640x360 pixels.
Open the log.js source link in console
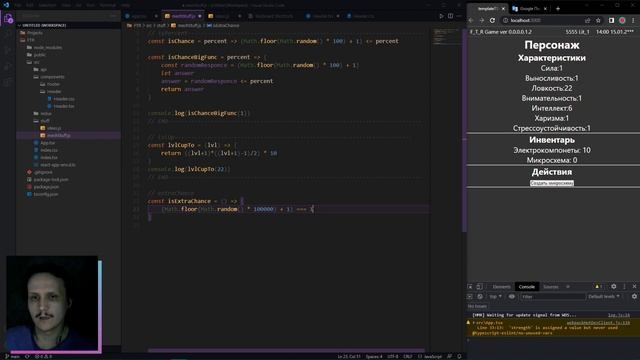(x=619, y=315)
